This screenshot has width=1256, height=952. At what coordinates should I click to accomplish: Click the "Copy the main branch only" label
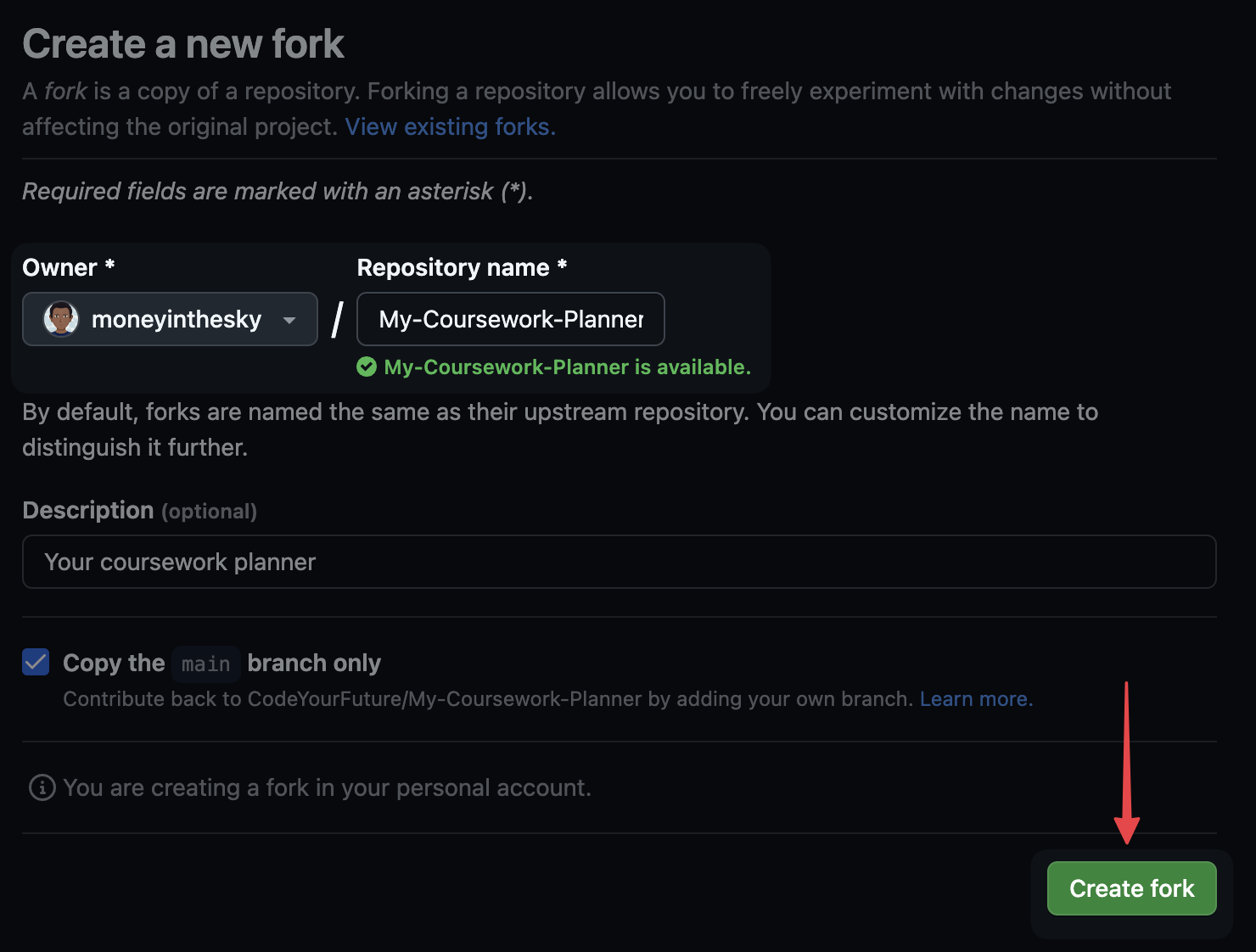tap(221, 663)
